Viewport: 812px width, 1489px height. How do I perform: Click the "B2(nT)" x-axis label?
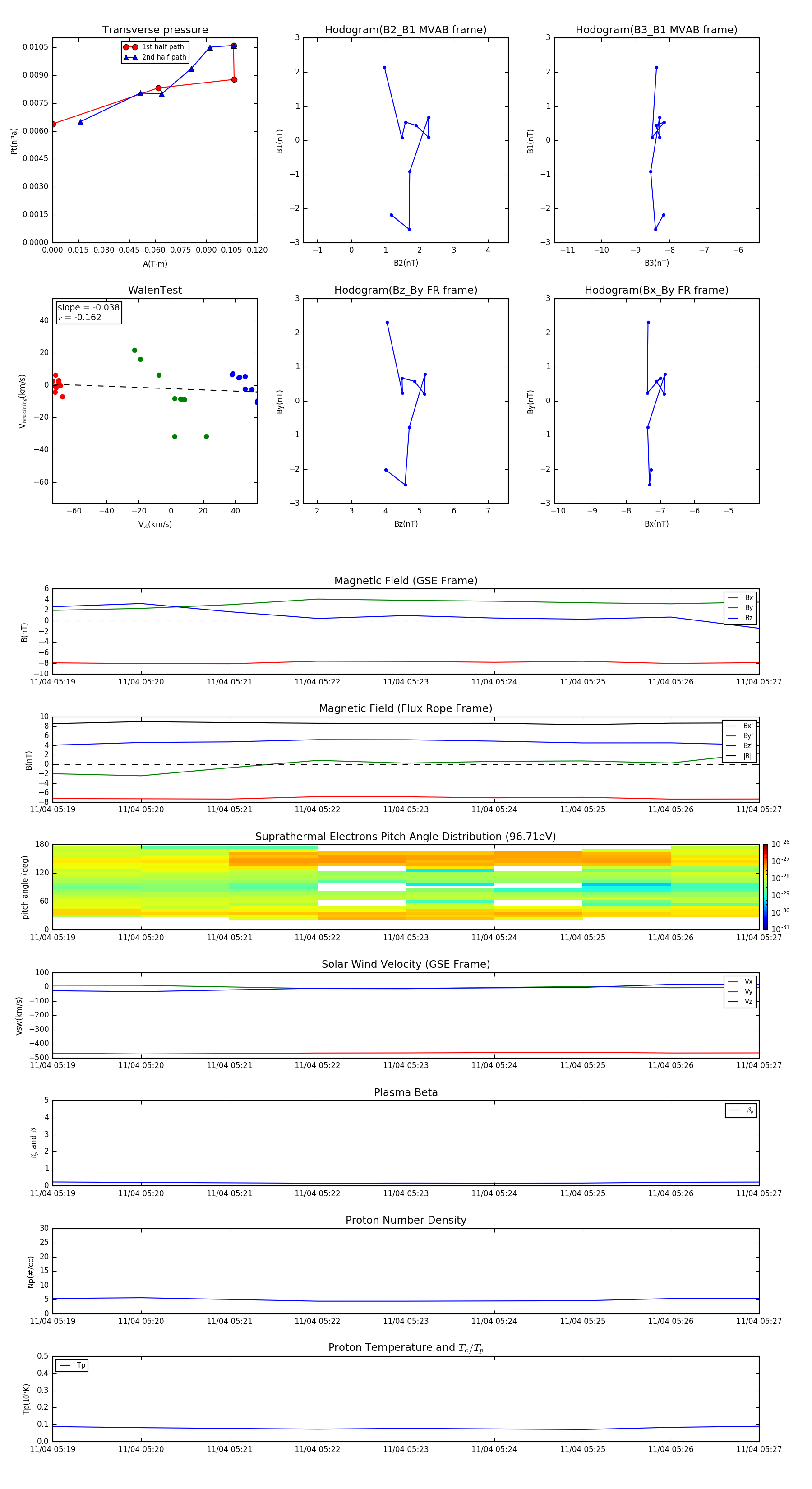(x=406, y=263)
